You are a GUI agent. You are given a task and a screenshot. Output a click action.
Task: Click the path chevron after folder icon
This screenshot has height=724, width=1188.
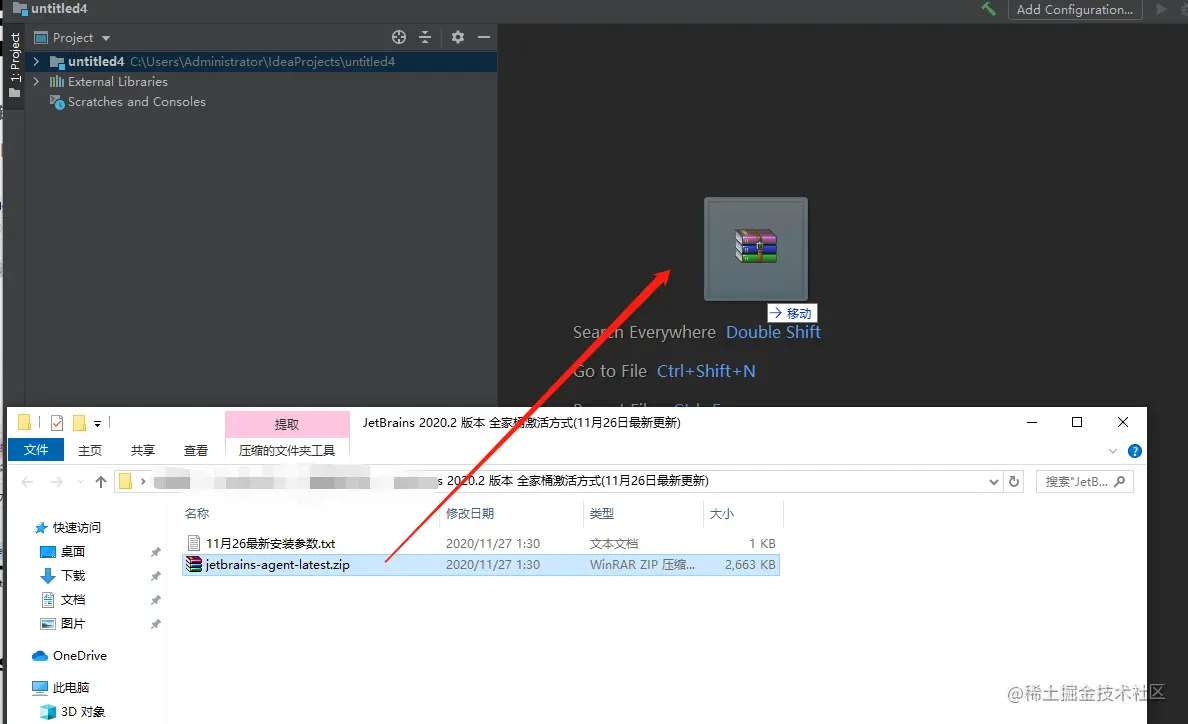pos(142,482)
